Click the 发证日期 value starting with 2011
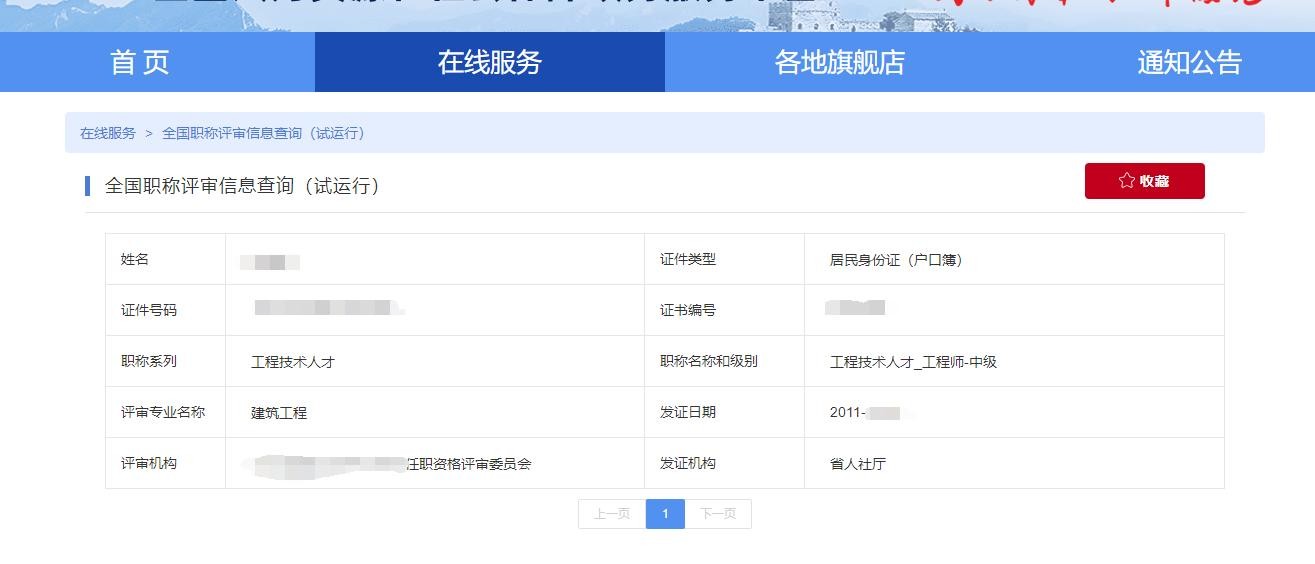The width and height of the screenshot is (1315, 564). (865, 413)
